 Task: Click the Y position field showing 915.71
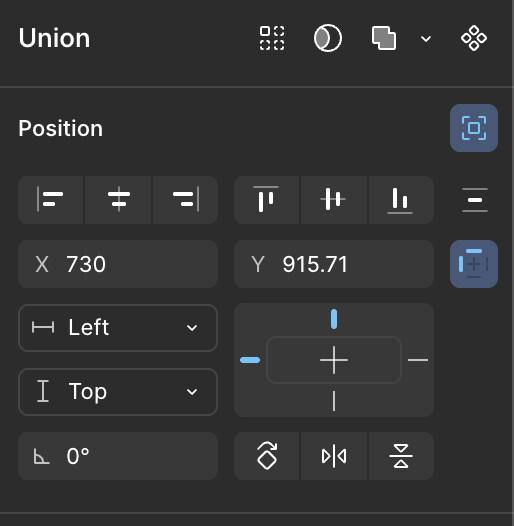click(334, 264)
